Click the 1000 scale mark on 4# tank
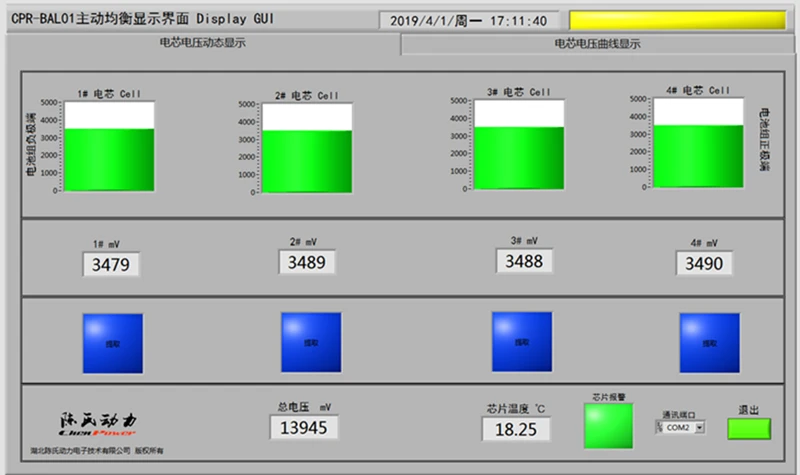The width and height of the screenshot is (800, 475). [x=638, y=169]
